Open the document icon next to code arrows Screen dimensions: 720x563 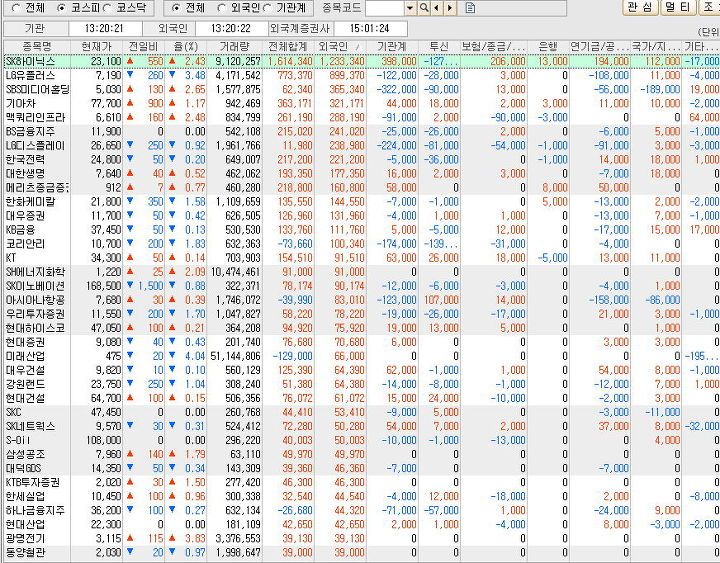[x=470, y=8]
